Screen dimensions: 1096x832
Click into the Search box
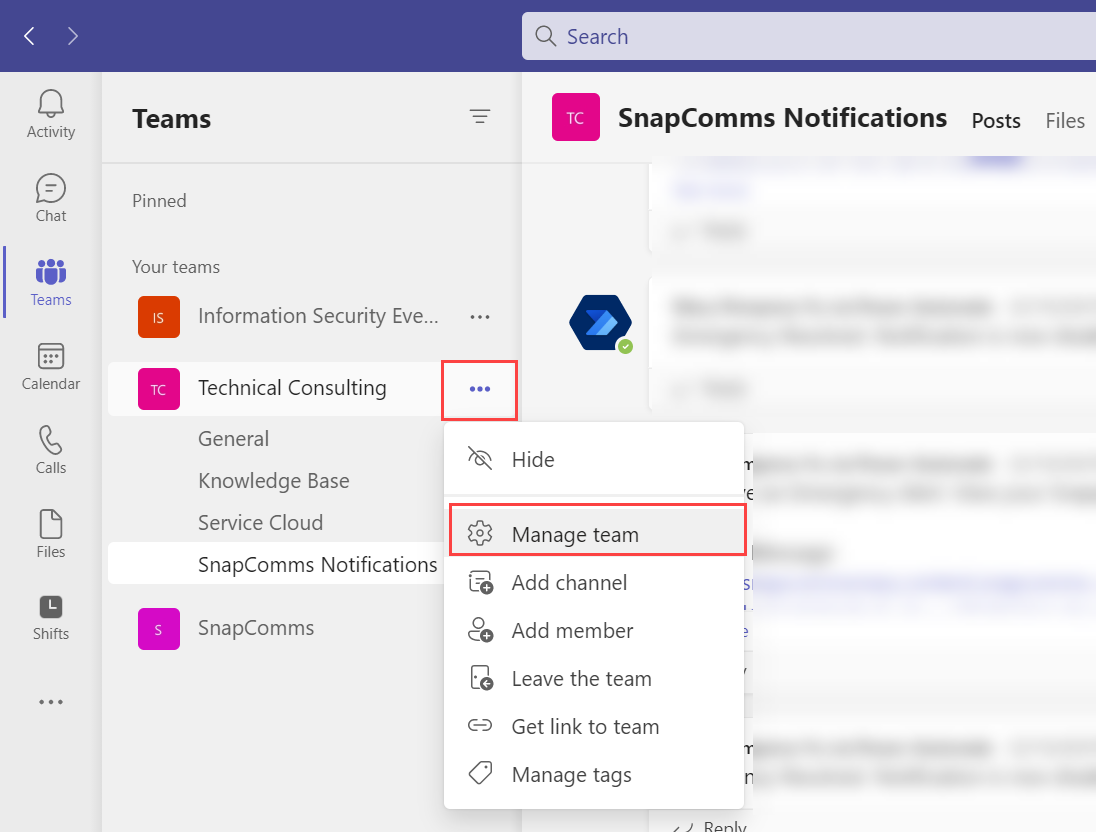tap(809, 36)
